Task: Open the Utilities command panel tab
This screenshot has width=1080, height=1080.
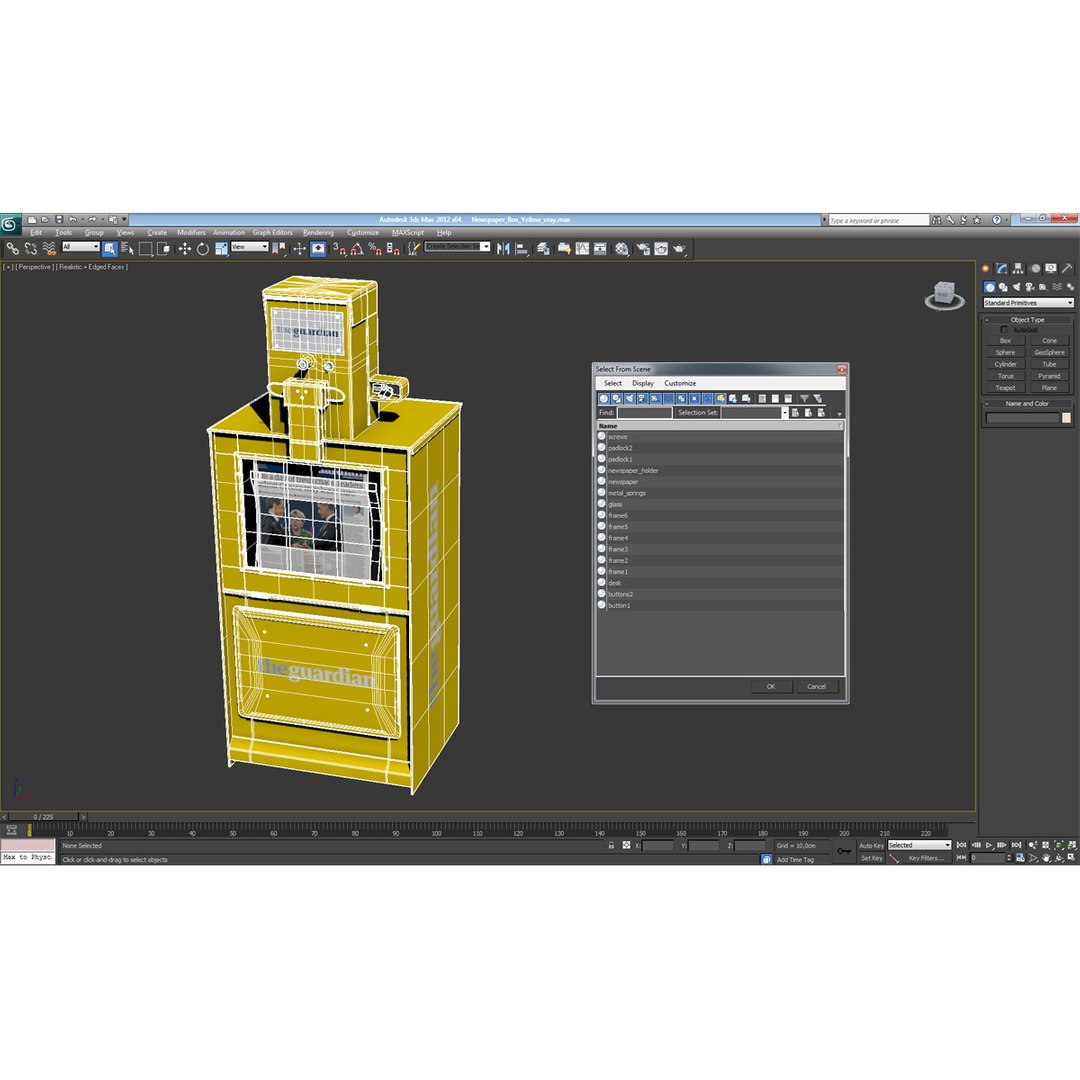Action: pos(1067,269)
